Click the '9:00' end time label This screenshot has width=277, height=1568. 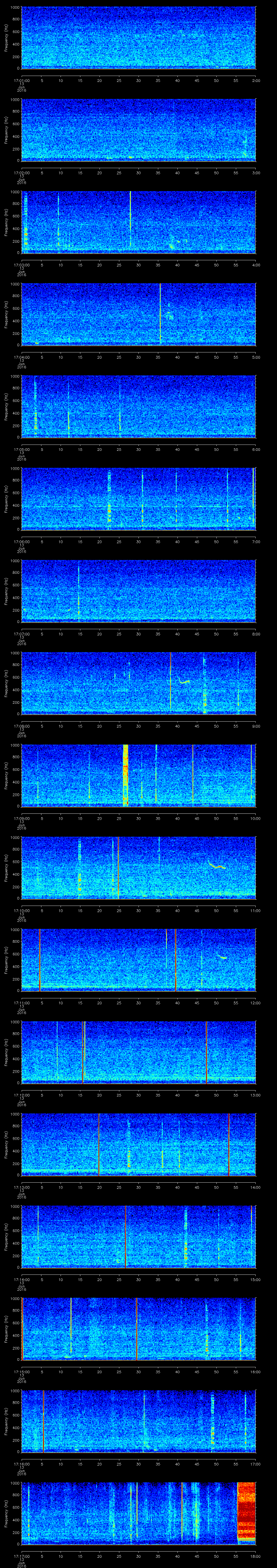pos(256,726)
